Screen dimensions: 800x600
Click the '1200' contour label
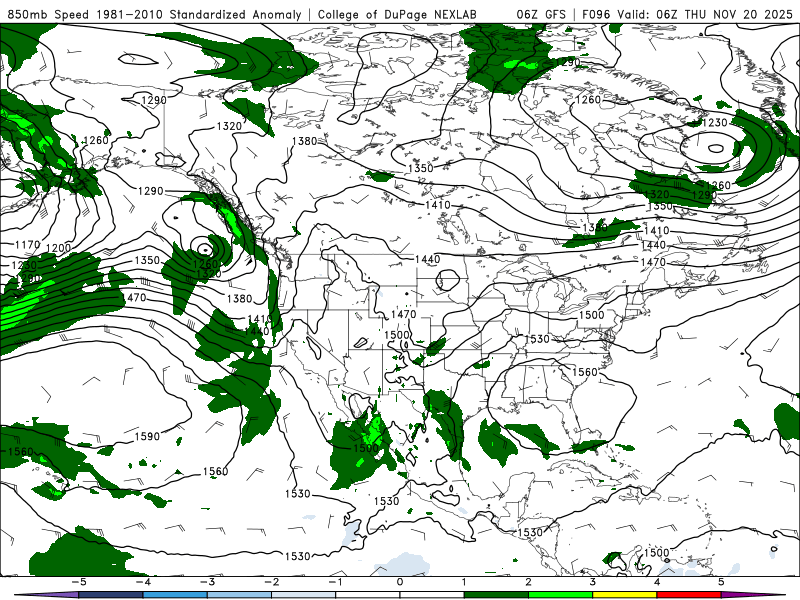coord(58,248)
